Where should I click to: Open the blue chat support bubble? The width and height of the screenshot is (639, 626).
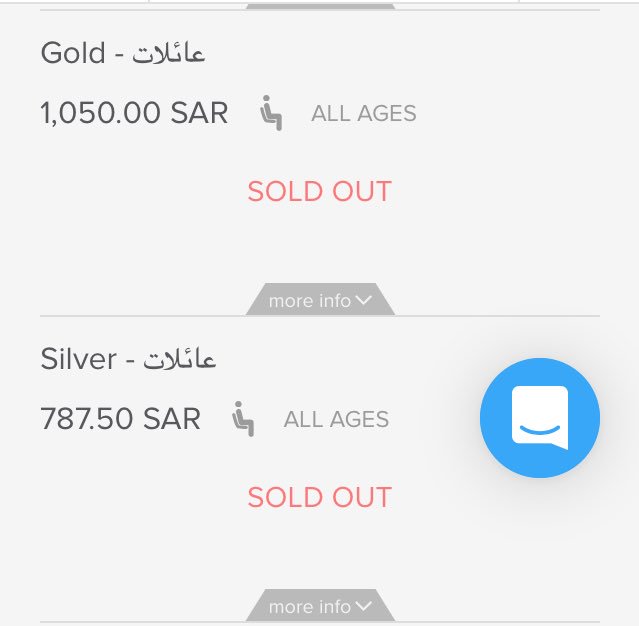540,418
